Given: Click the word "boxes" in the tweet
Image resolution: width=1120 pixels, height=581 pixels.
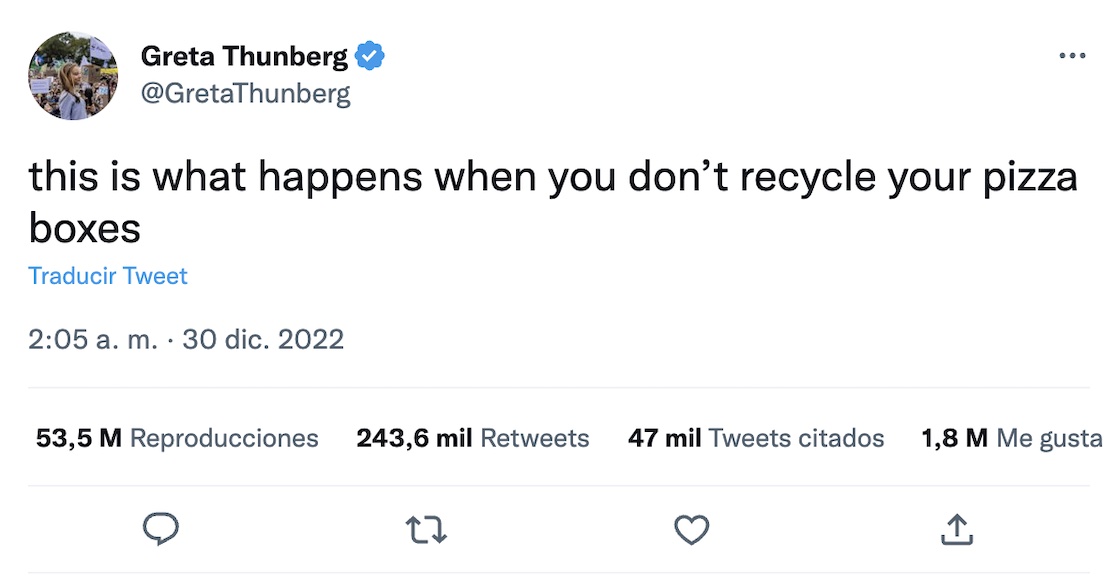Looking at the screenshot, I should [85, 229].
